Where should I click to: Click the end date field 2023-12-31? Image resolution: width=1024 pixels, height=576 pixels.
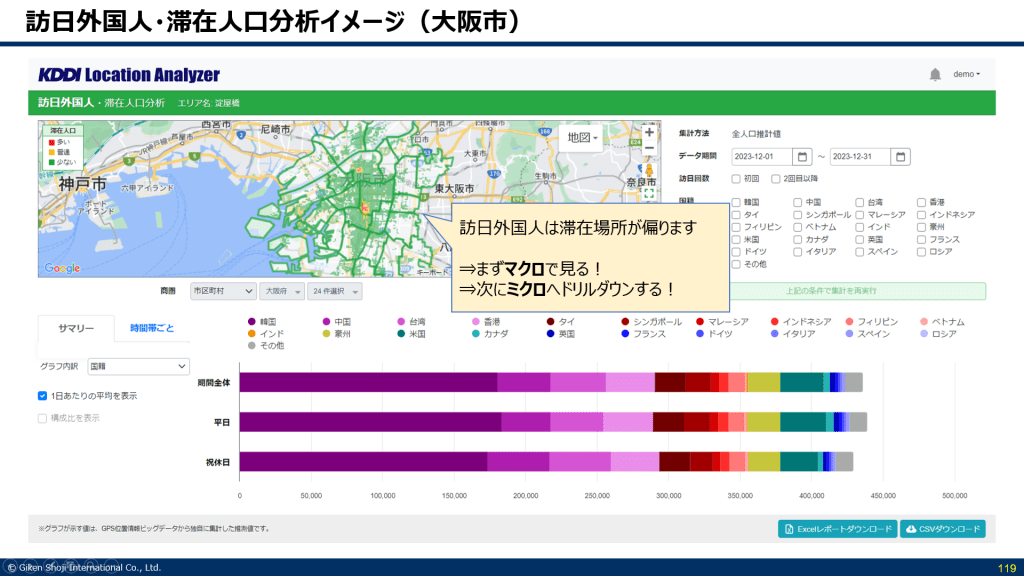[860, 157]
